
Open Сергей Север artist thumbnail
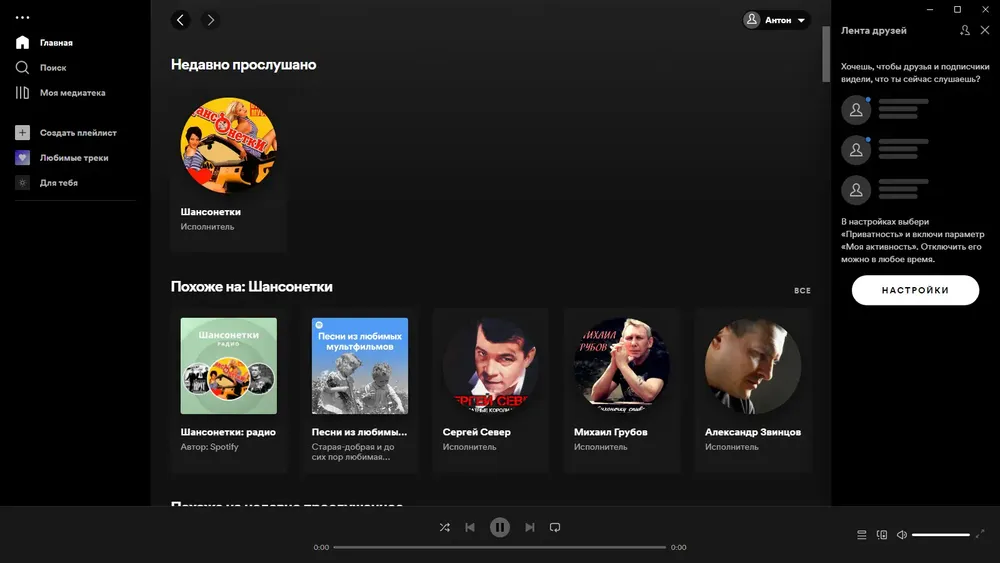[x=490, y=366]
